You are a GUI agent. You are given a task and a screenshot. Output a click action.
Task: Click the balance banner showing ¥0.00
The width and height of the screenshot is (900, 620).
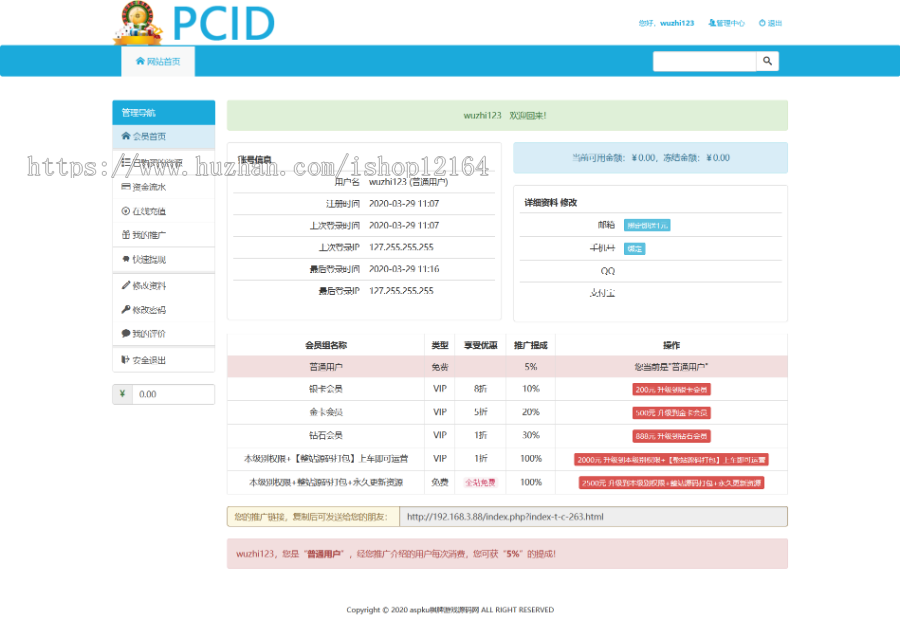pyautogui.click(x=650, y=158)
